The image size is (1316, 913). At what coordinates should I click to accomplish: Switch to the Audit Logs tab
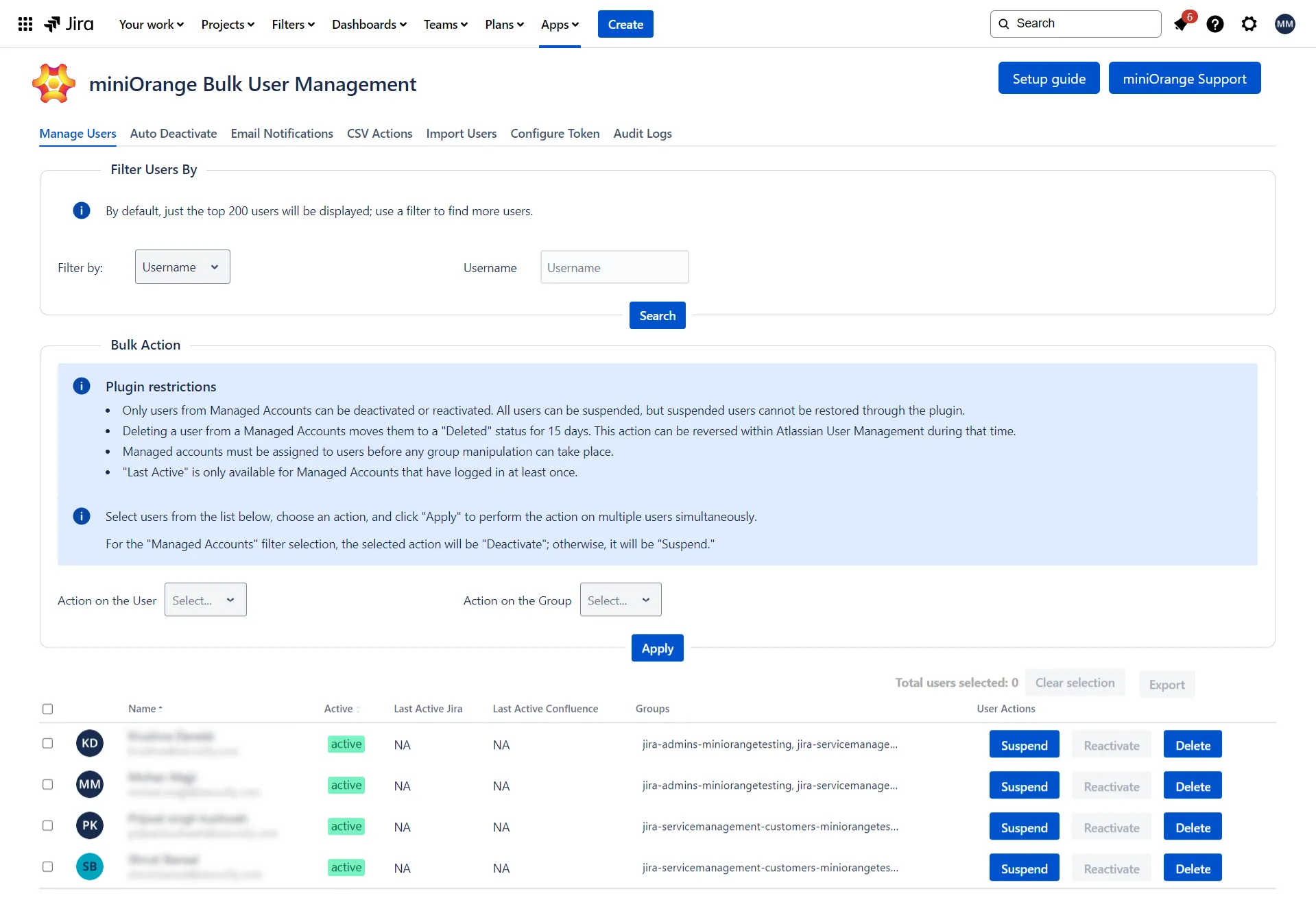[643, 134]
